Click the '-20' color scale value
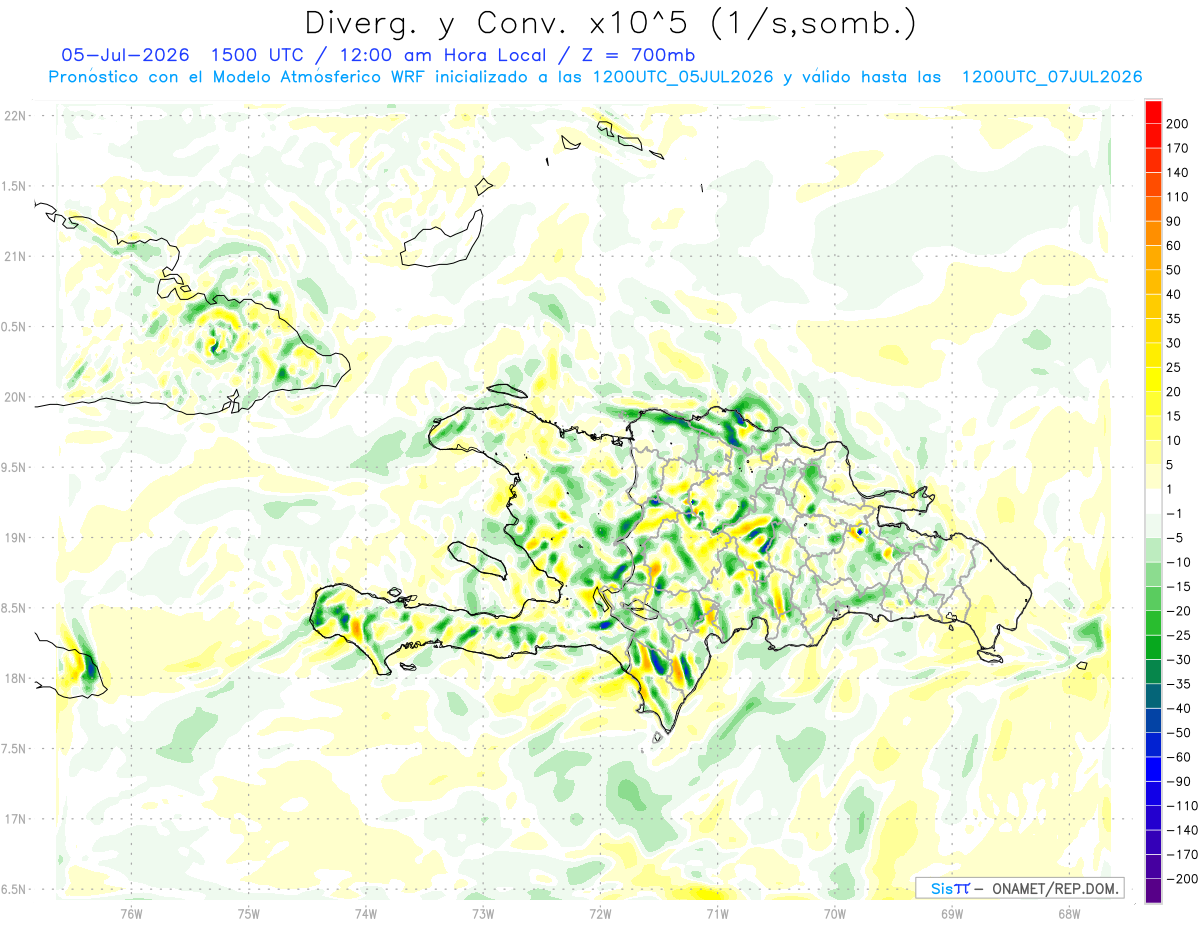This screenshot has height=927, width=1200. coord(1179,611)
